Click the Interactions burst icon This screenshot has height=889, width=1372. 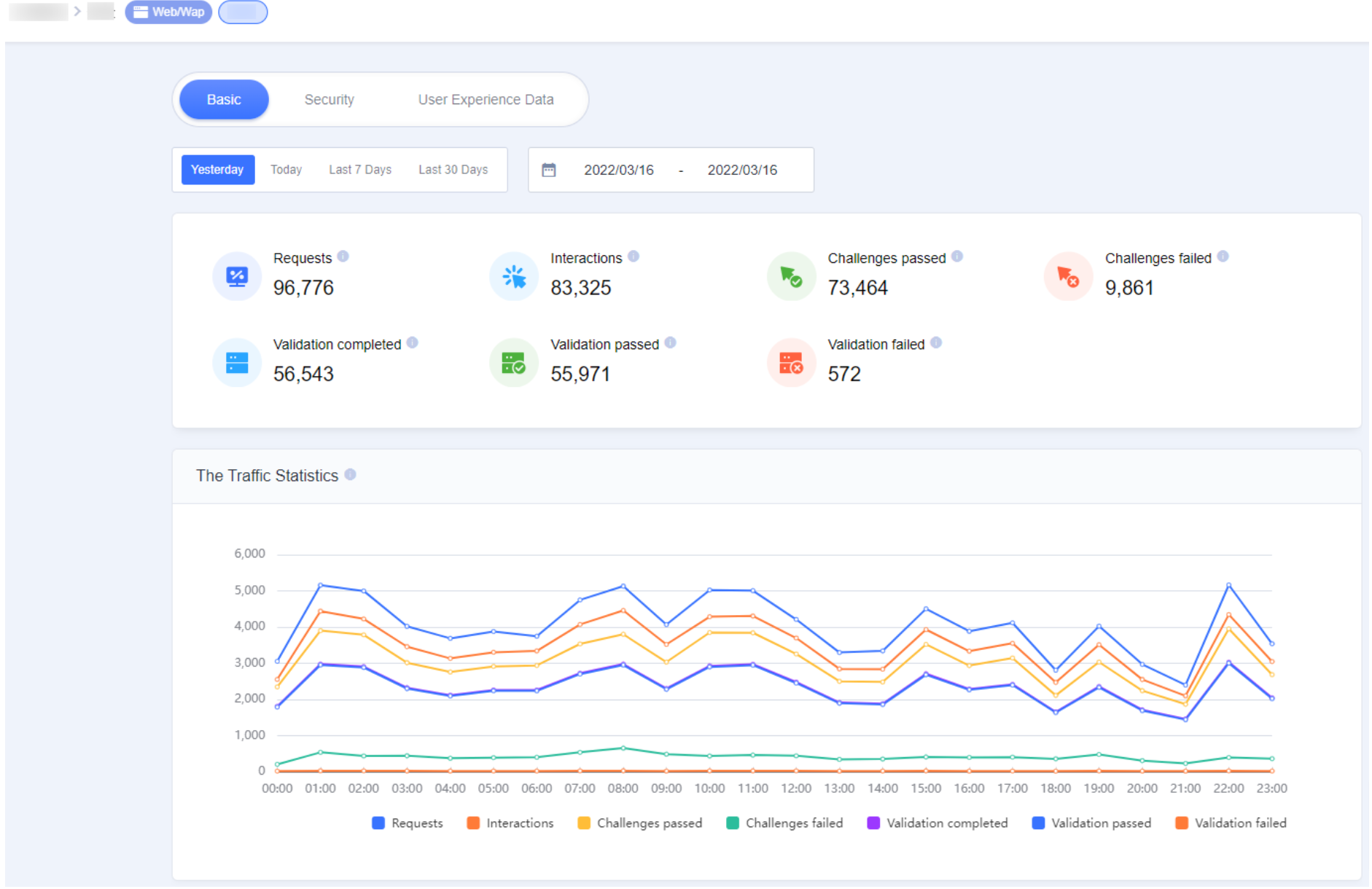coord(513,276)
